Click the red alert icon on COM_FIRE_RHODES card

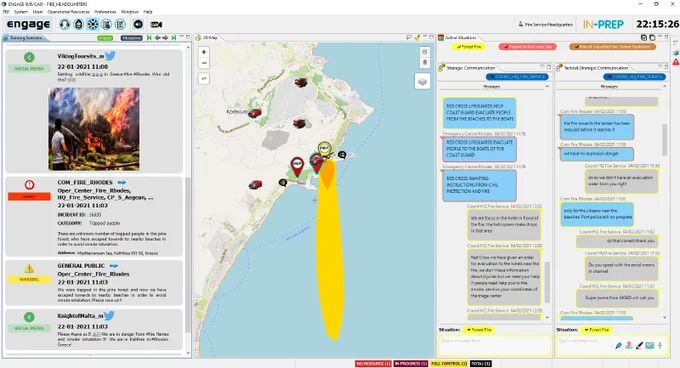[x=29, y=185]
